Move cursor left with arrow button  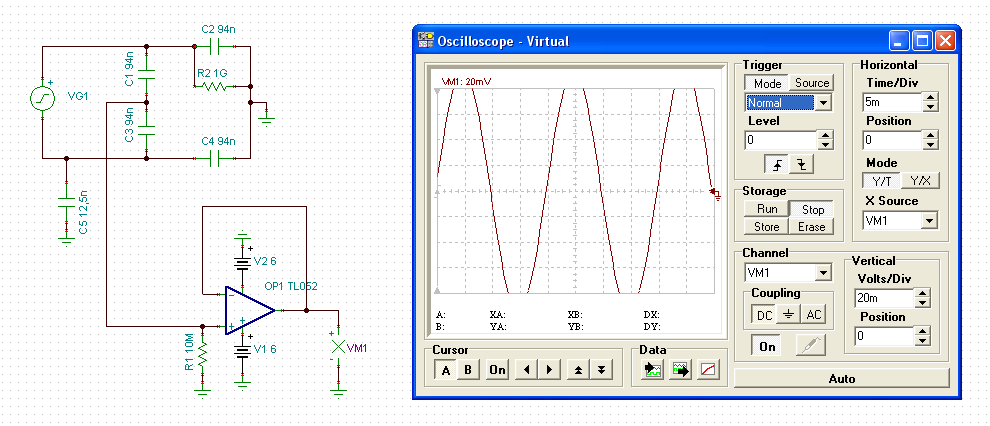pos(526,370)
